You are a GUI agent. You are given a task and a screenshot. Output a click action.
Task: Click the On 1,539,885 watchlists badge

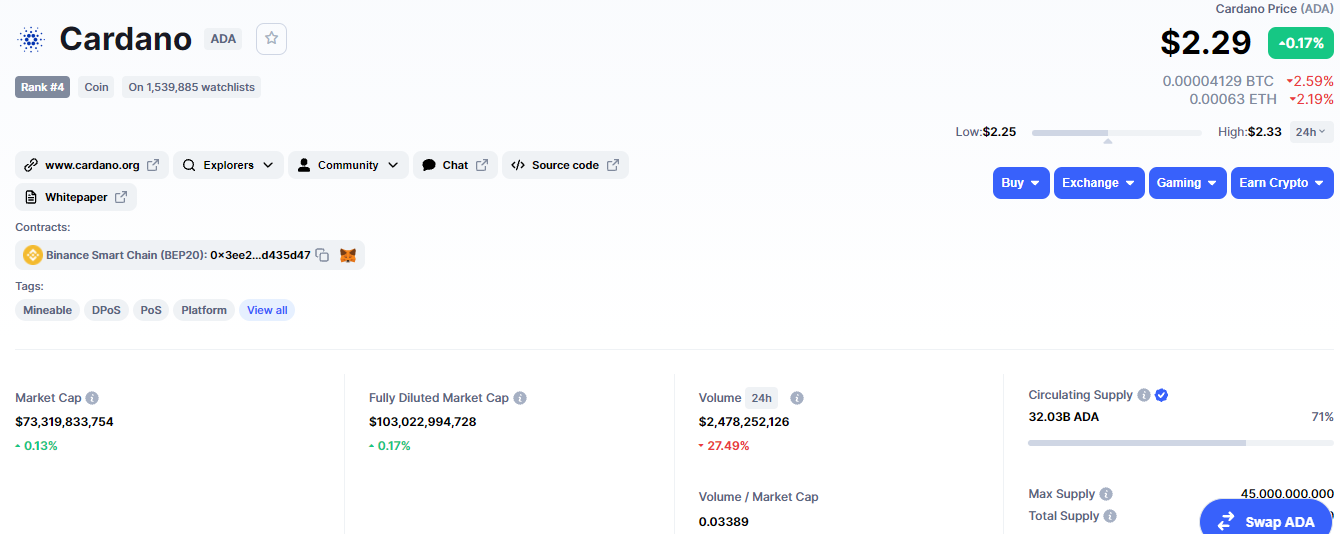point(191,87)
